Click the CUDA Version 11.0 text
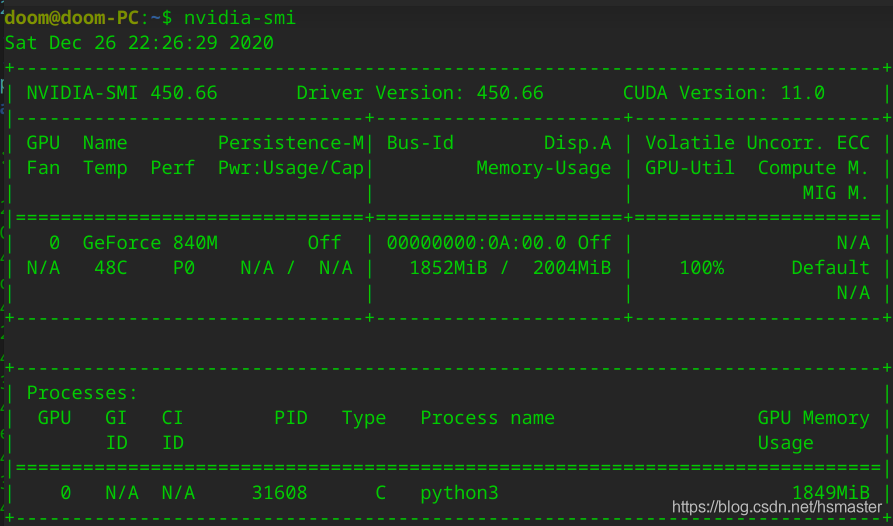Screen dimensions: 893x526 click(x=724, y=93)
